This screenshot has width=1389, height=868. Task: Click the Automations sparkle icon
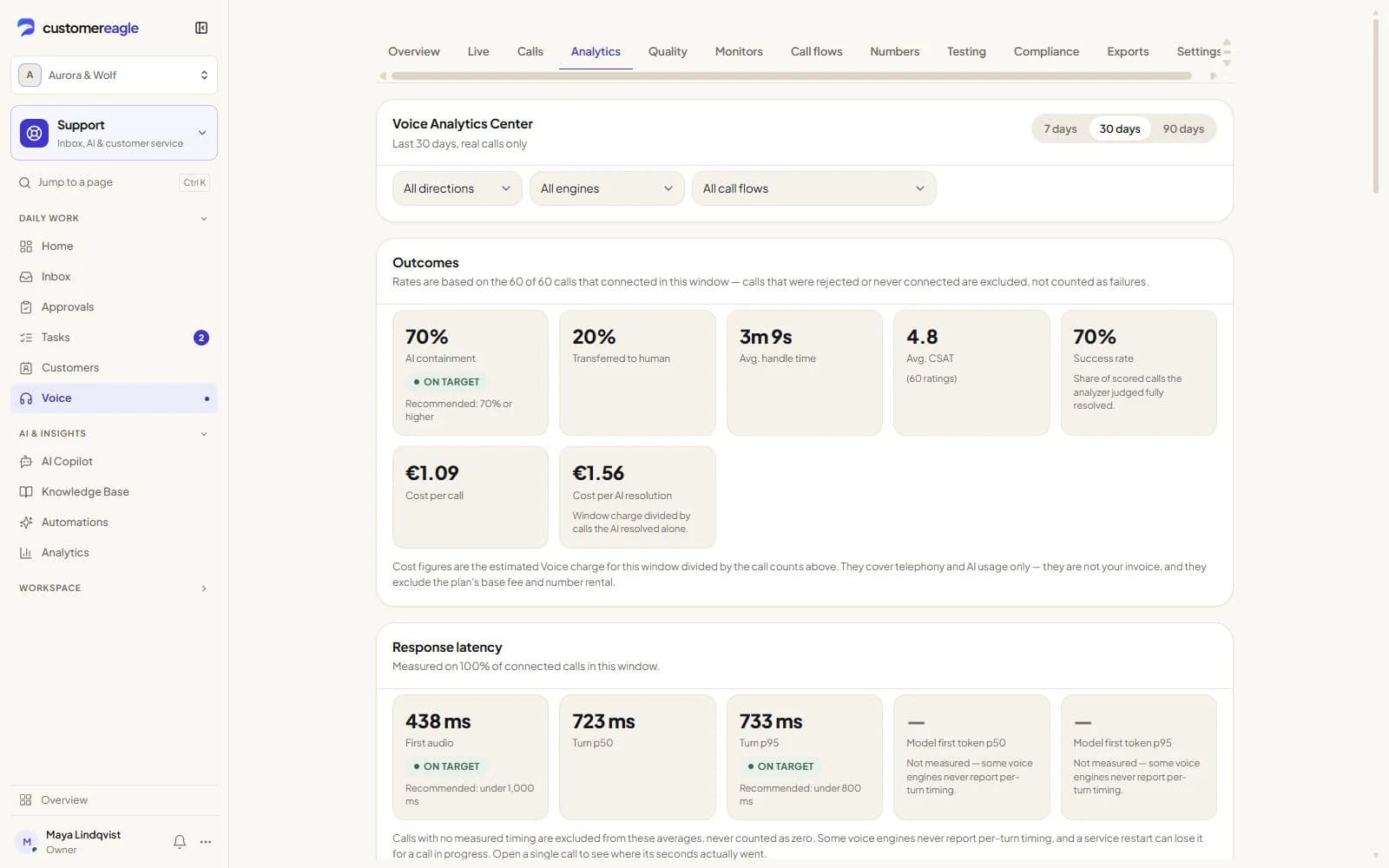[x=26, y=523]
